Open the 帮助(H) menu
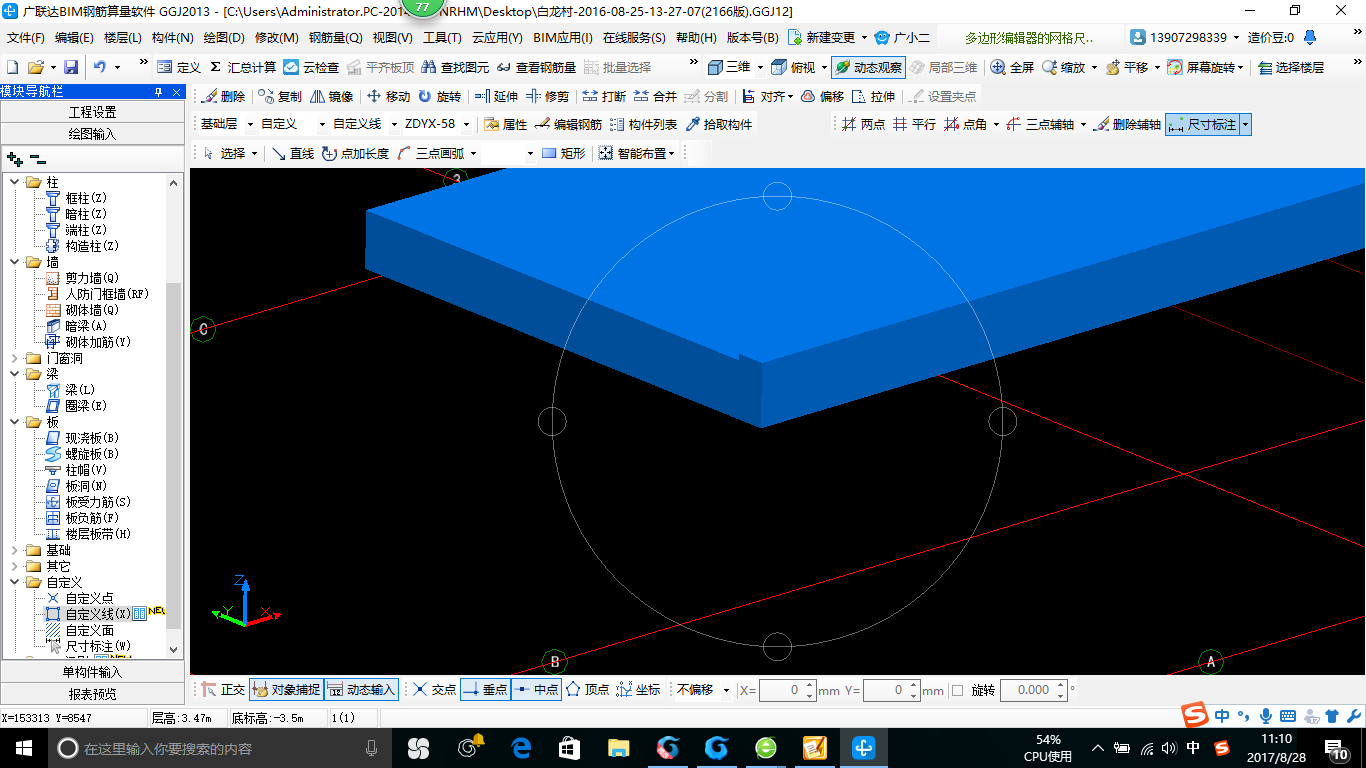 696,38
